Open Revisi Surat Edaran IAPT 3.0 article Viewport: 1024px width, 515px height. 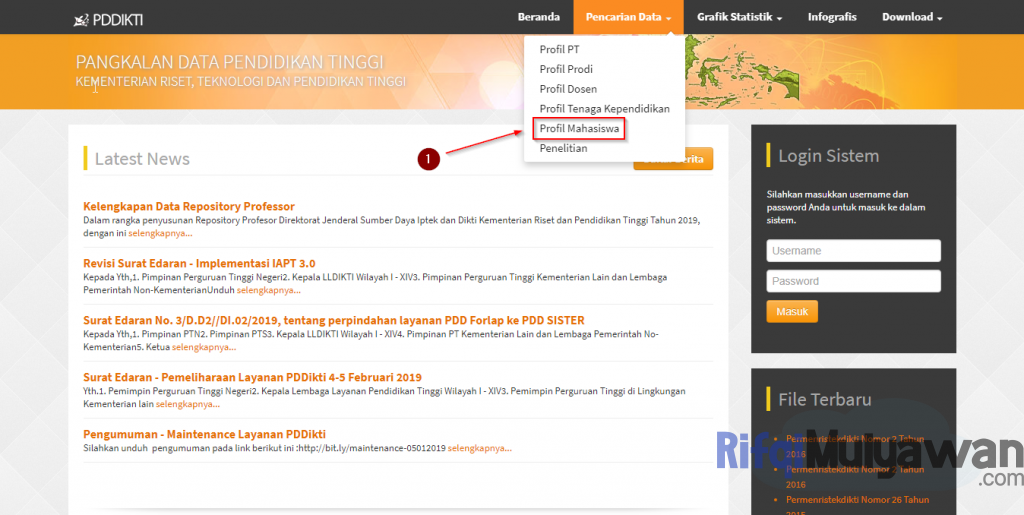click(199, 263)
